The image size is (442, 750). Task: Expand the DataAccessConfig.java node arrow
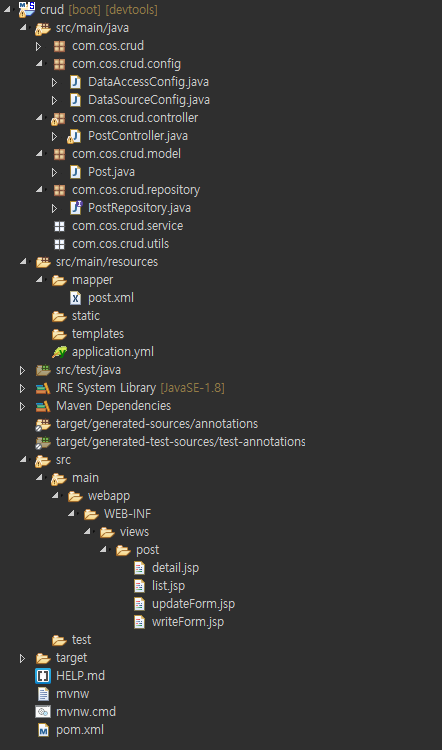[x=55, y=82]
